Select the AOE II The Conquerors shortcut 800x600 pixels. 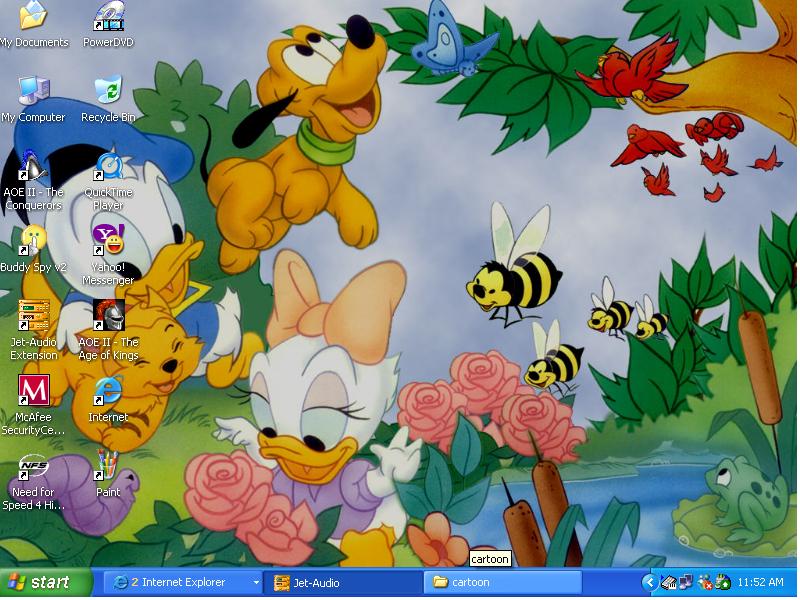click(x=34, y=181)
